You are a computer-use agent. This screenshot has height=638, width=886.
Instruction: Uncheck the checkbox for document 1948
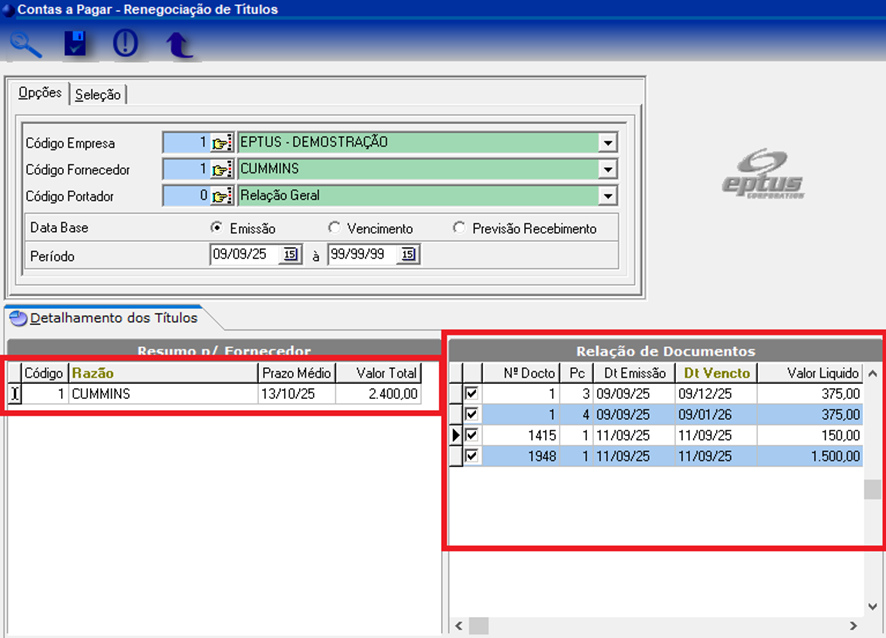click(472, 456)
